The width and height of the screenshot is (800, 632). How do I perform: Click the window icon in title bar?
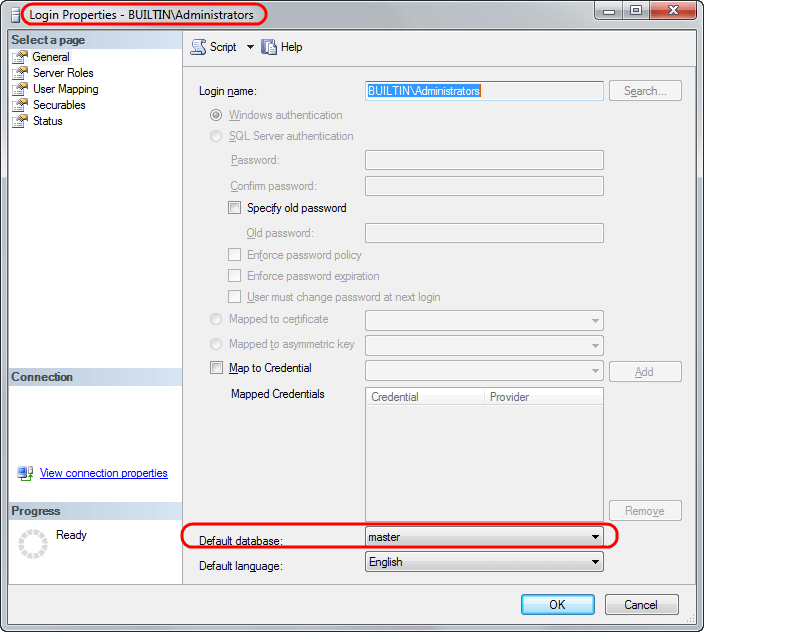click(16, 15)
